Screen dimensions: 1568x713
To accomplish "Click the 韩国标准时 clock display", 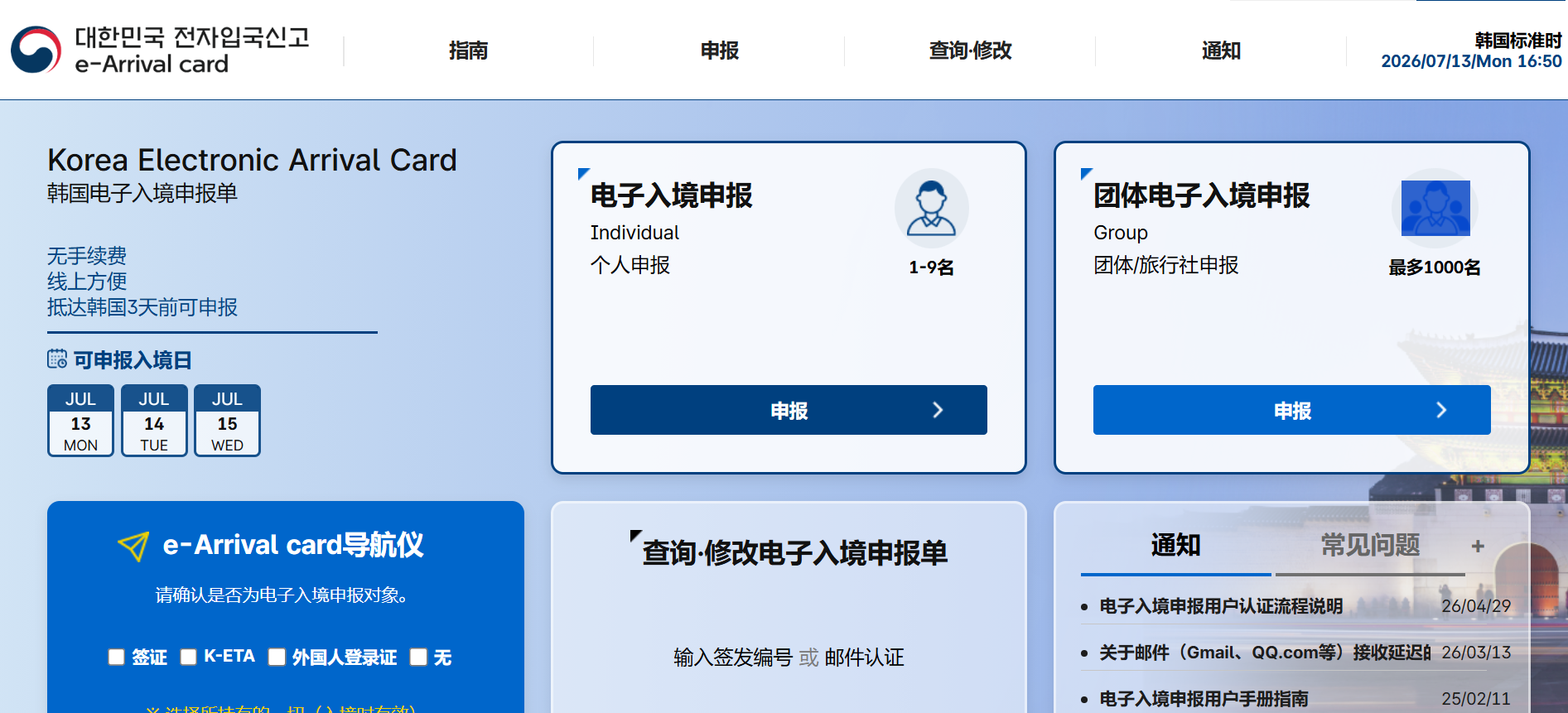I will [1471, 51].
